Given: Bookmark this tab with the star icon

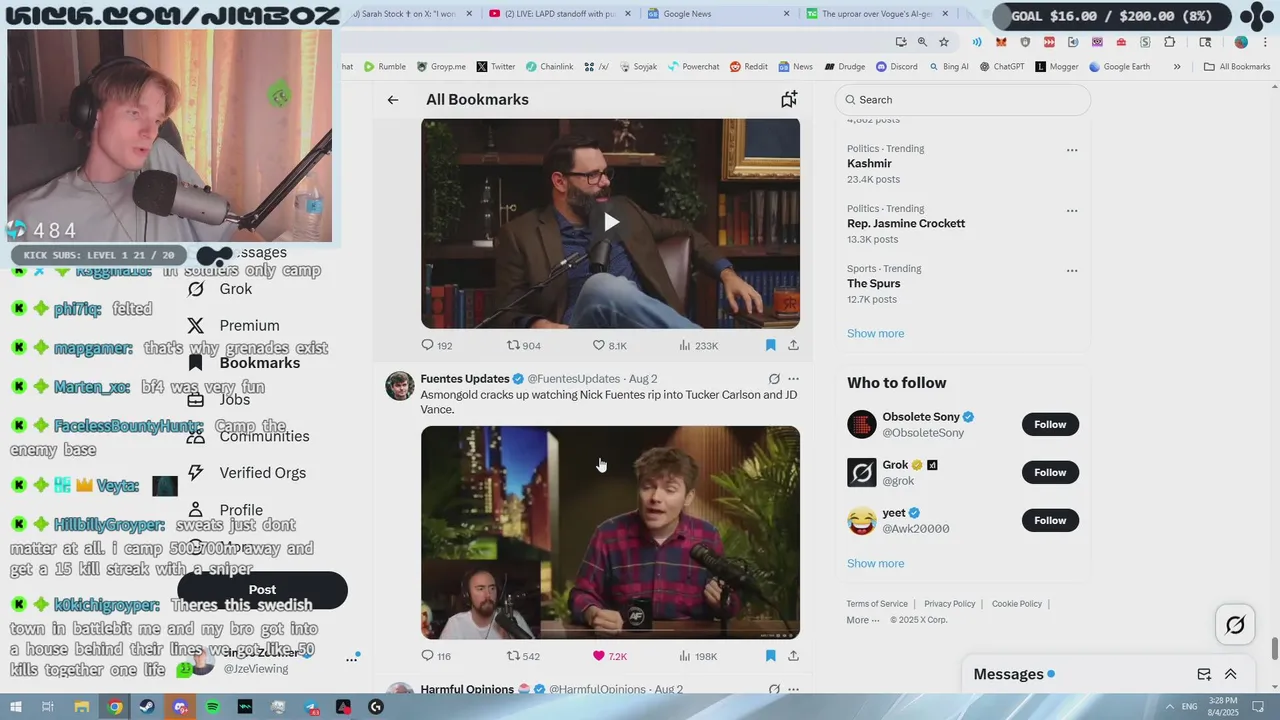Looking at the screenshot, I should 943,42.
